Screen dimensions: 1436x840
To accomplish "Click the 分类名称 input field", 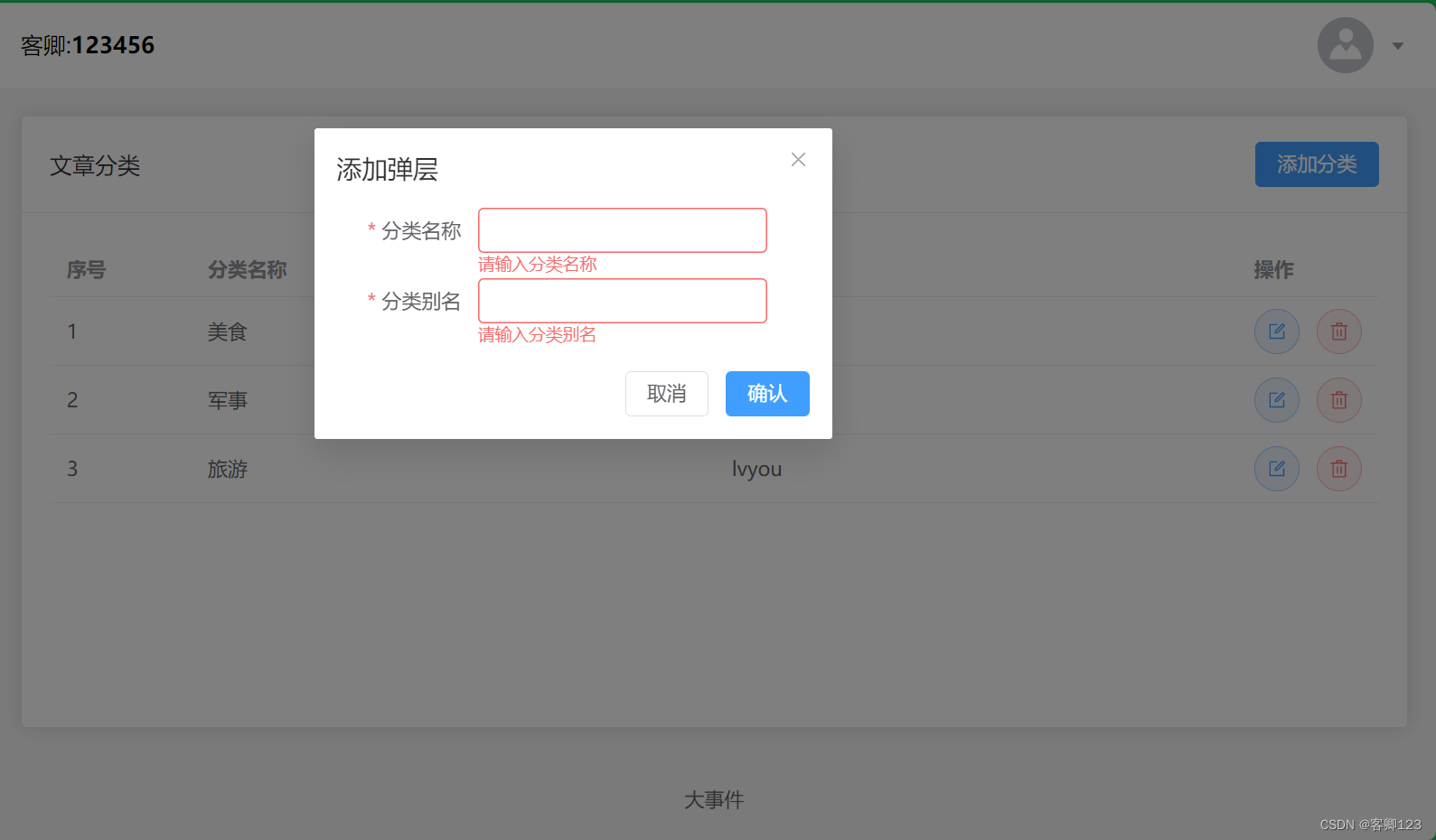I will tap(623, 230).
